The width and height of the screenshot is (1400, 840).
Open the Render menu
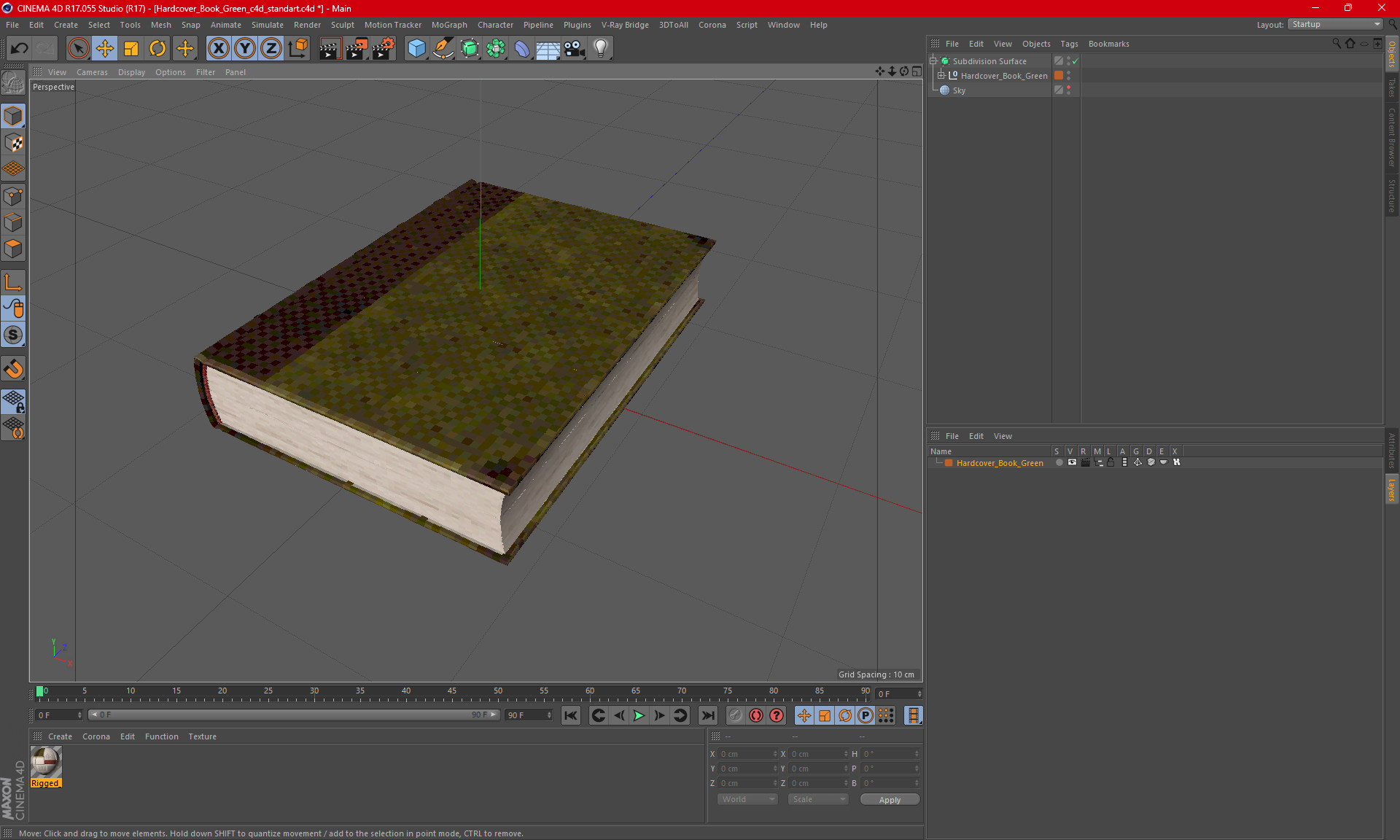tap(307, 25)
